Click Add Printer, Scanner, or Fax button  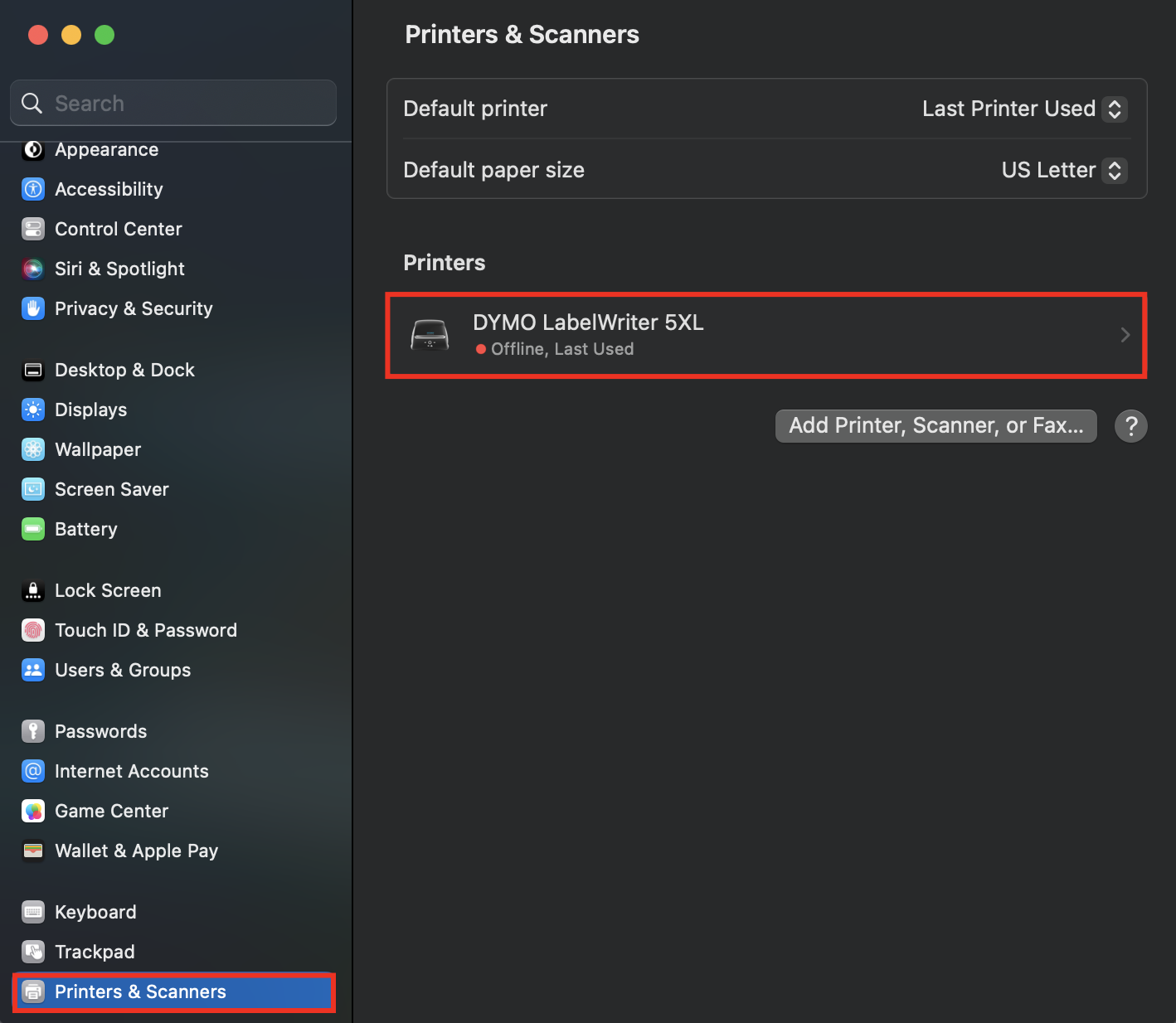pos(935,425)
